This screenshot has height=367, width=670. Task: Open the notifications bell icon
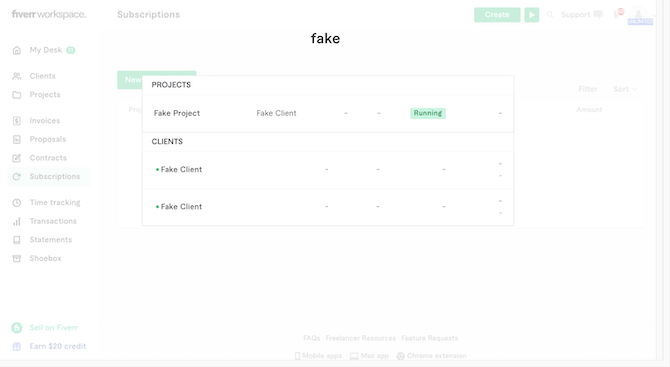click(x=618, y=14)
